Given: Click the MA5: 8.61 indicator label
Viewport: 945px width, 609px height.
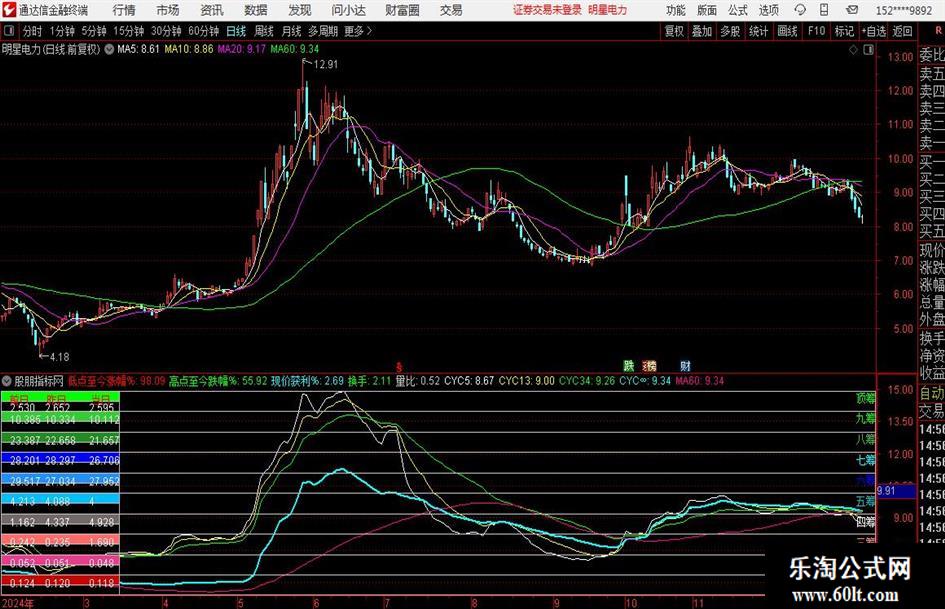Looking at the screenshot, I should [139, 49].
